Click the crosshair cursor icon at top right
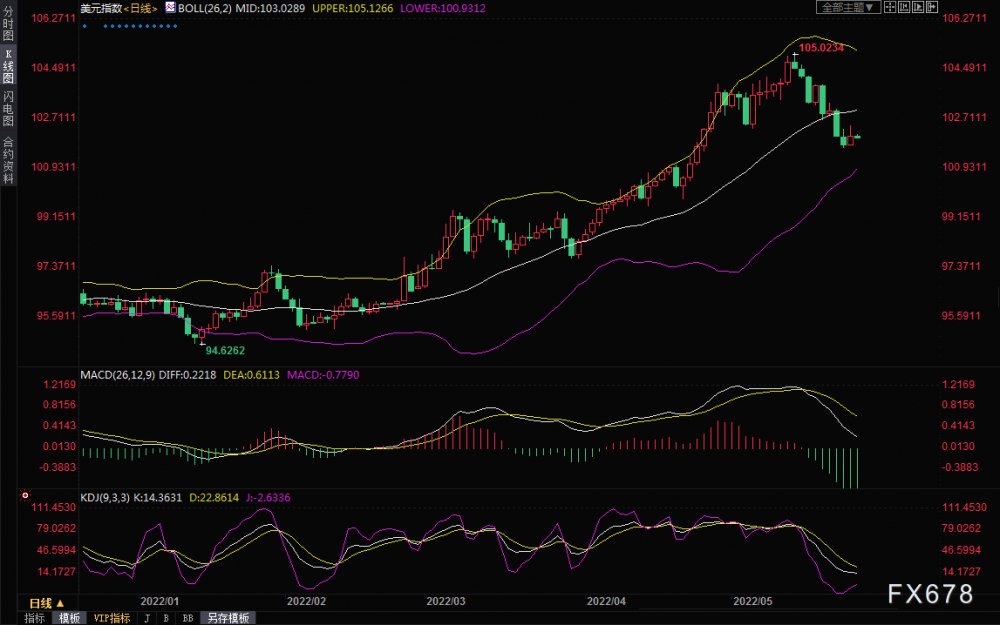 pos(890,7)
